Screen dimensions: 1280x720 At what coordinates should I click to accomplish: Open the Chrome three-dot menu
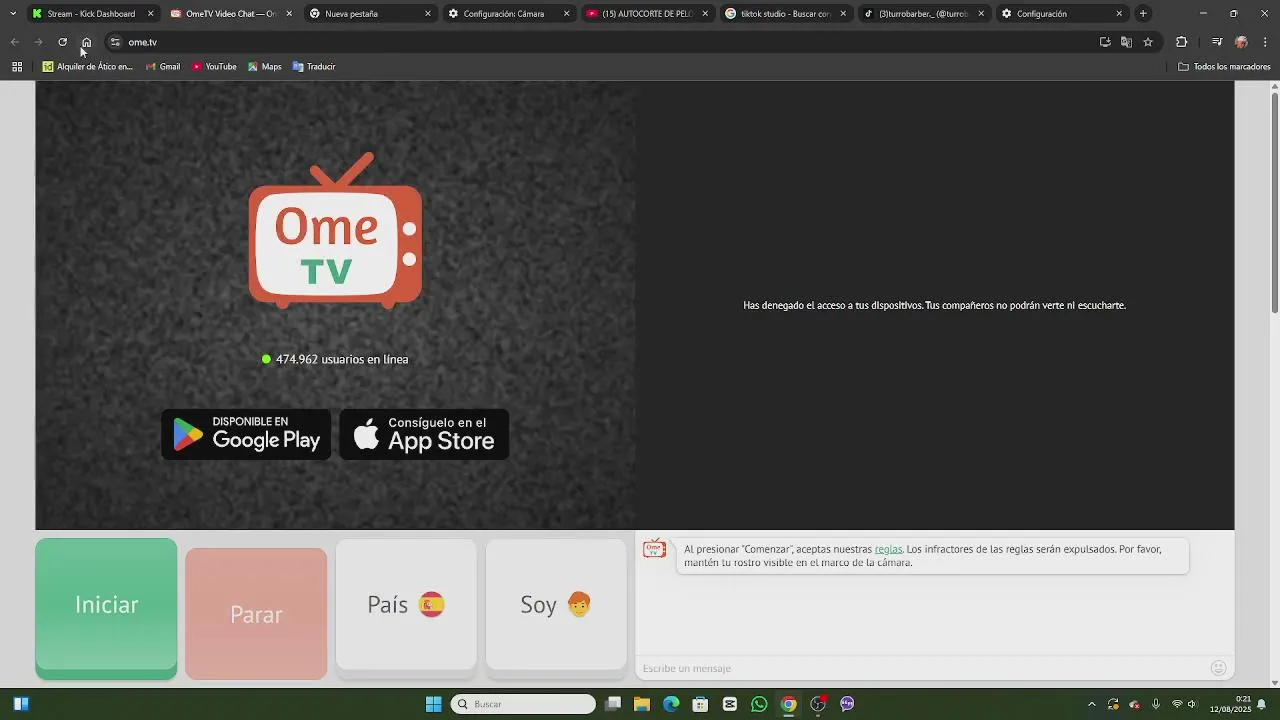coord(1266,42)
